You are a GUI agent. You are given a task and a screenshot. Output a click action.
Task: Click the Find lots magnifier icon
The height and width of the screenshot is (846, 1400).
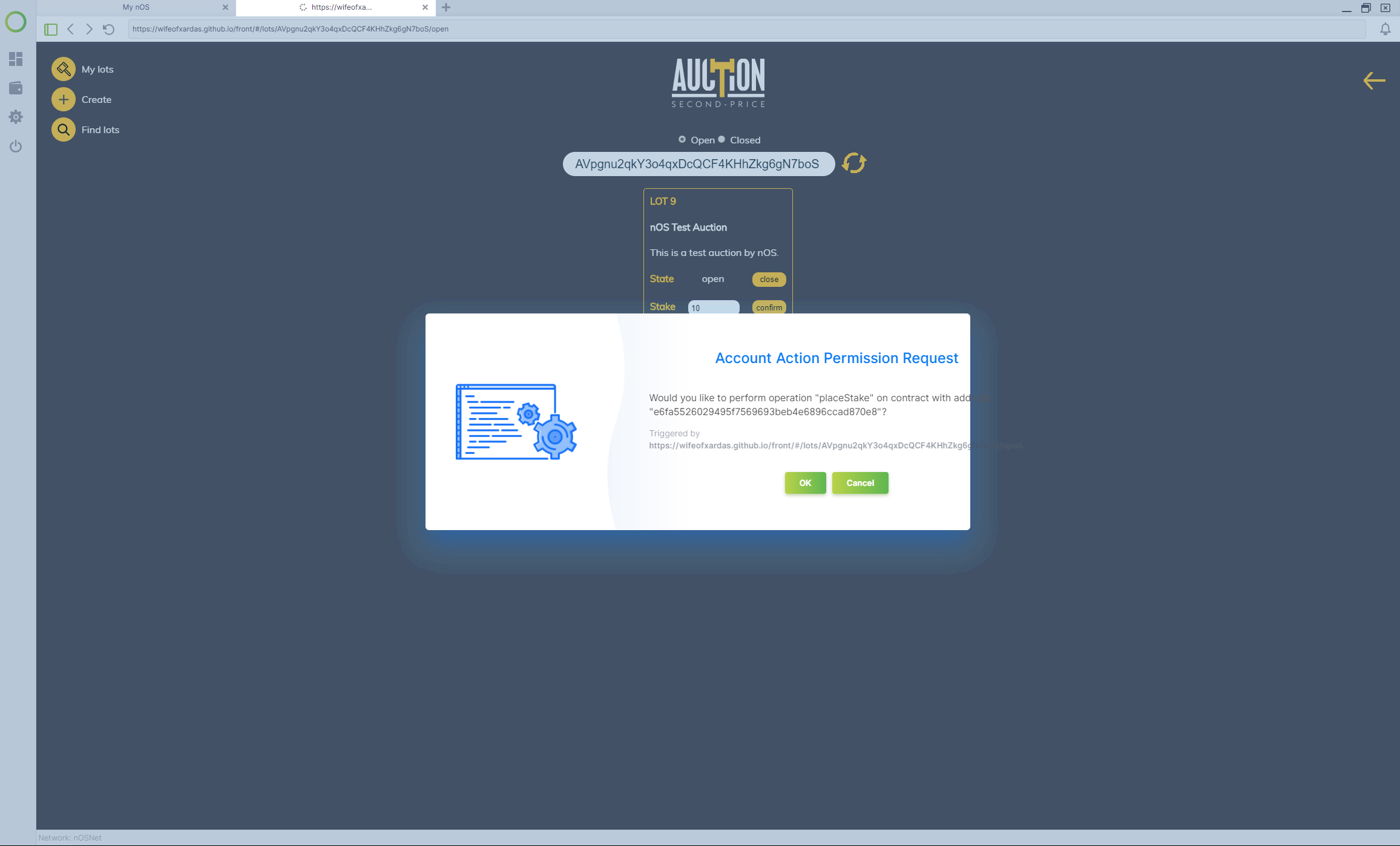pos(63,129)
